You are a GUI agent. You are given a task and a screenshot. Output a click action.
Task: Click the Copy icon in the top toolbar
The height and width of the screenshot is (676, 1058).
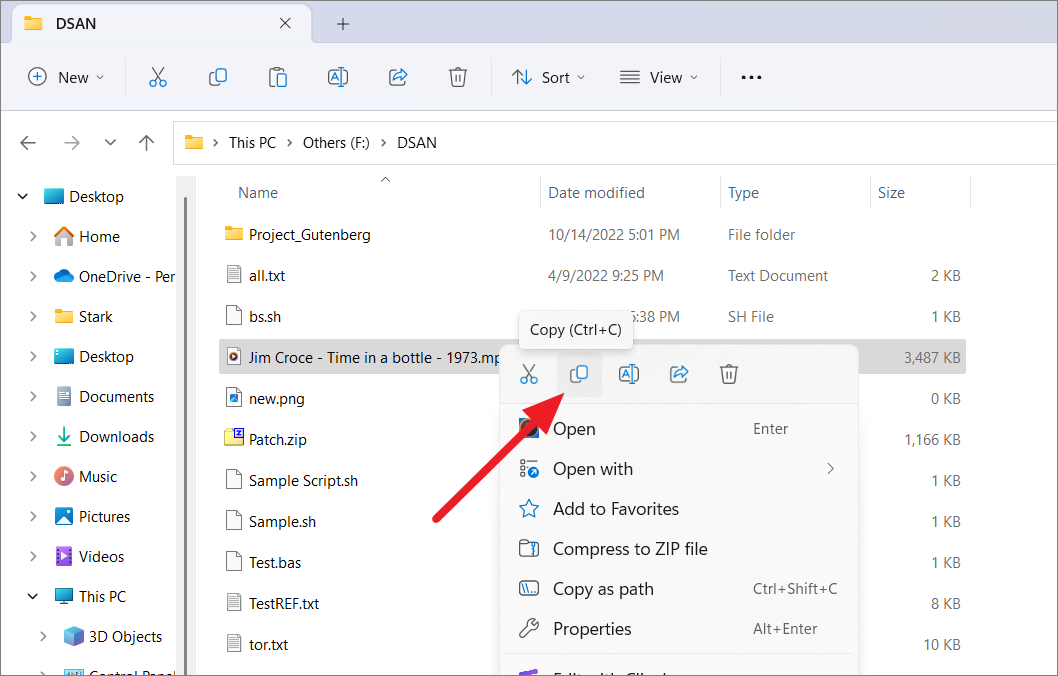point(217,78)
